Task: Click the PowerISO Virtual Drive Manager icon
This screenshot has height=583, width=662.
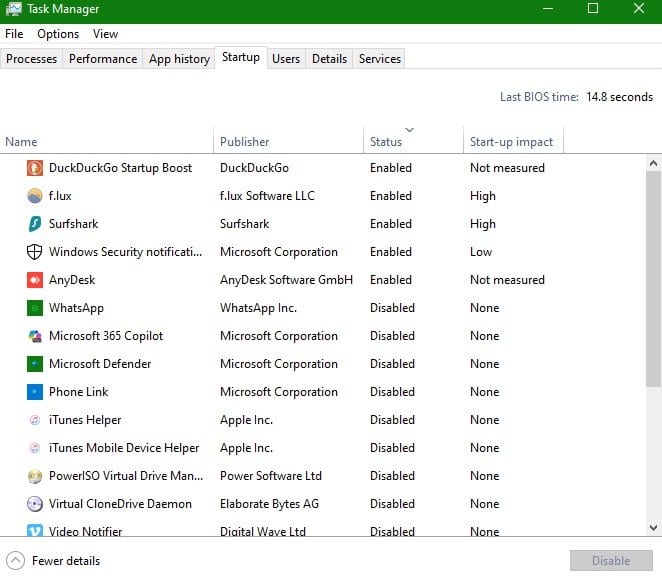Action: tap(35, 476)
